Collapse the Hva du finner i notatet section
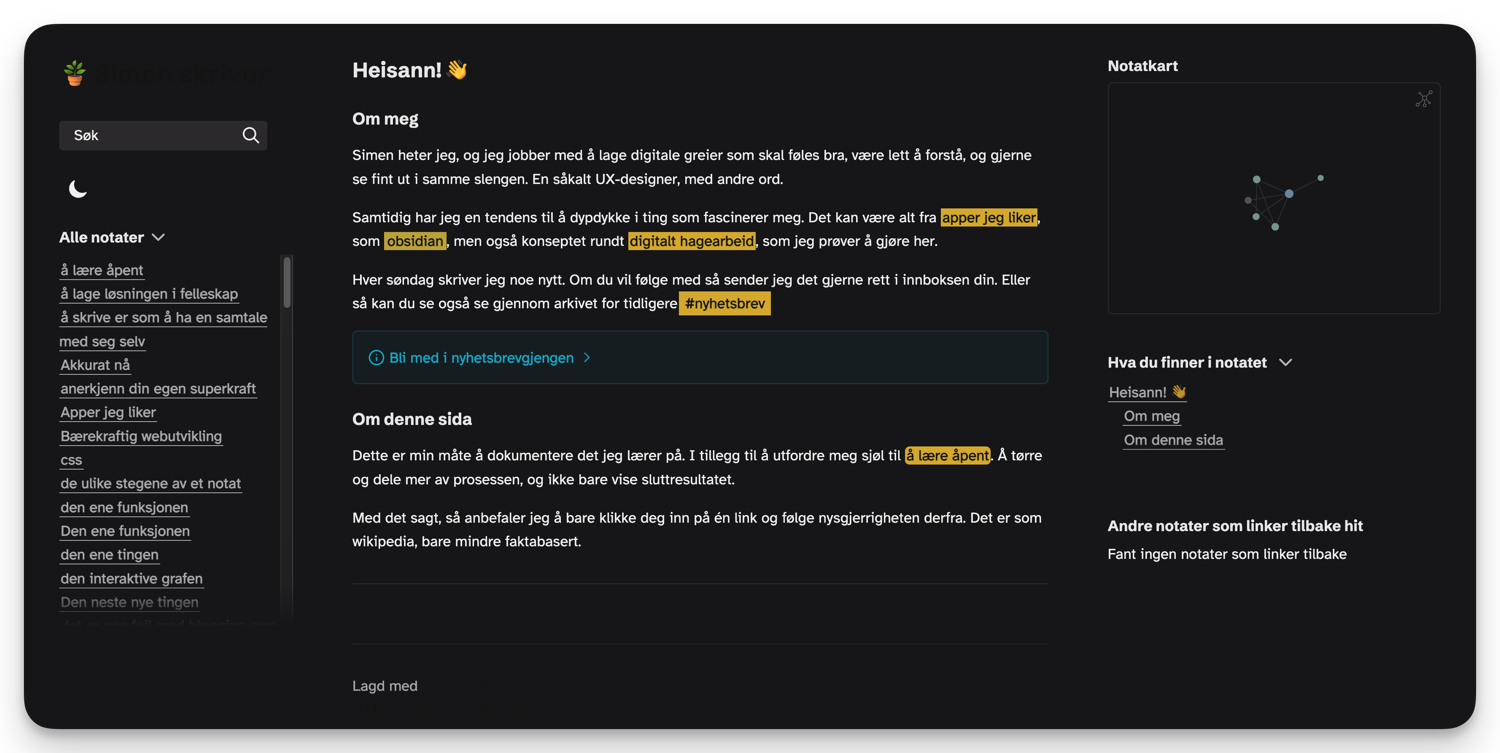 1285,363
